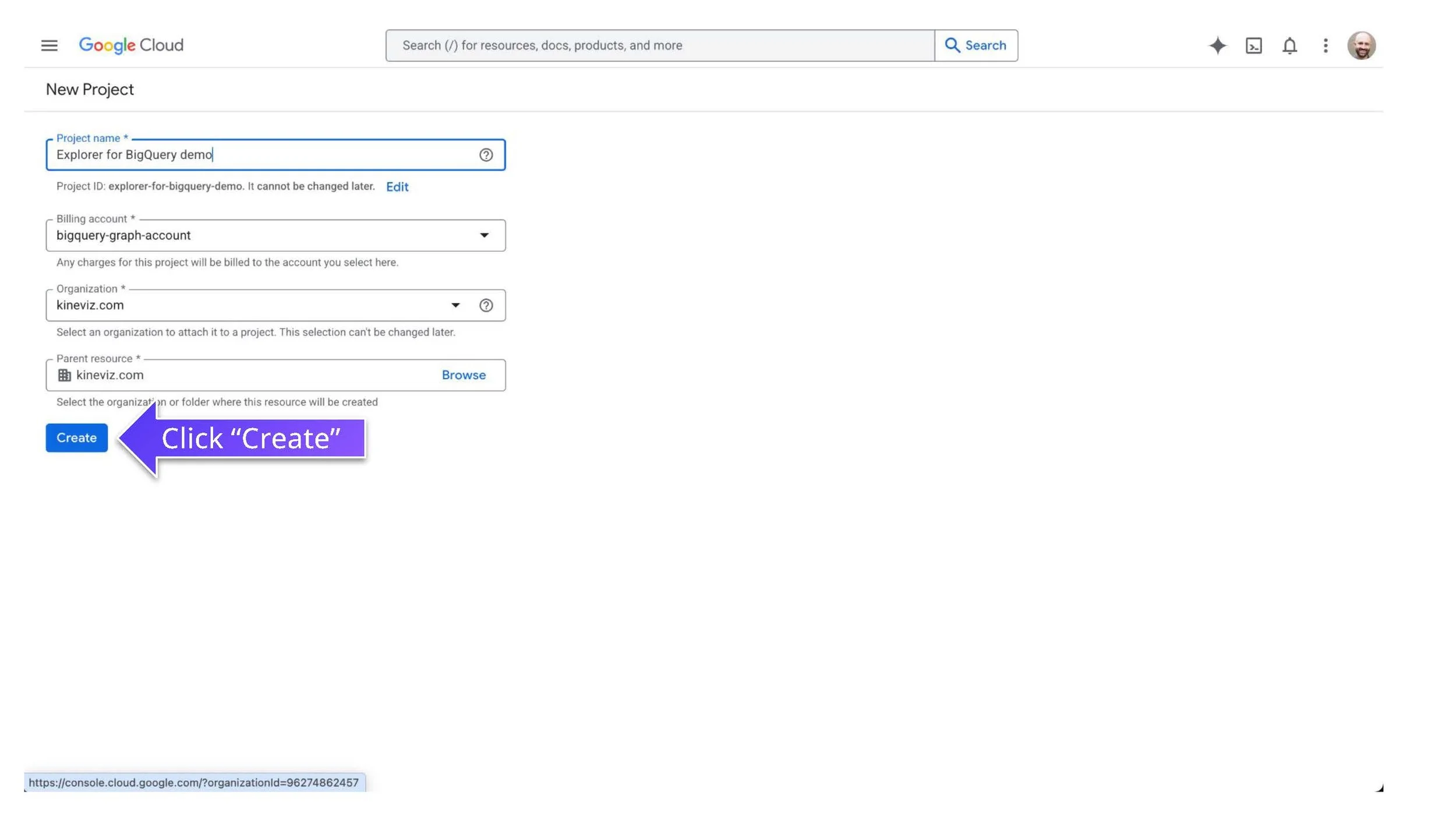Click in the Project name text field
This screenshot has width=1456, height=816.
233,155
